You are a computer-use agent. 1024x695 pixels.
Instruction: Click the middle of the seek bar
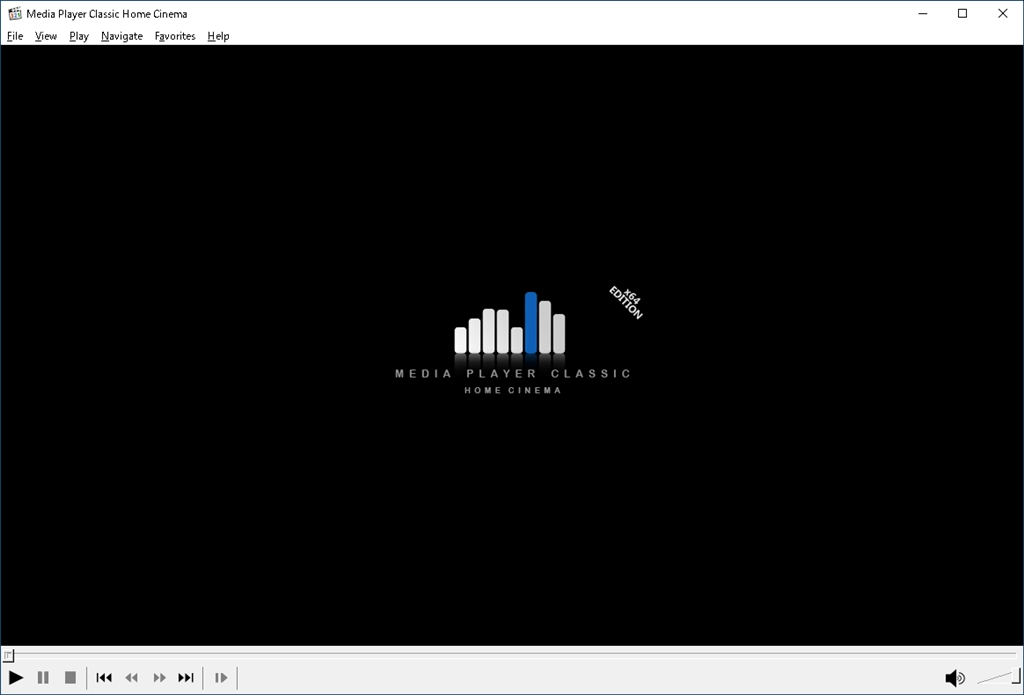(512, 653)
